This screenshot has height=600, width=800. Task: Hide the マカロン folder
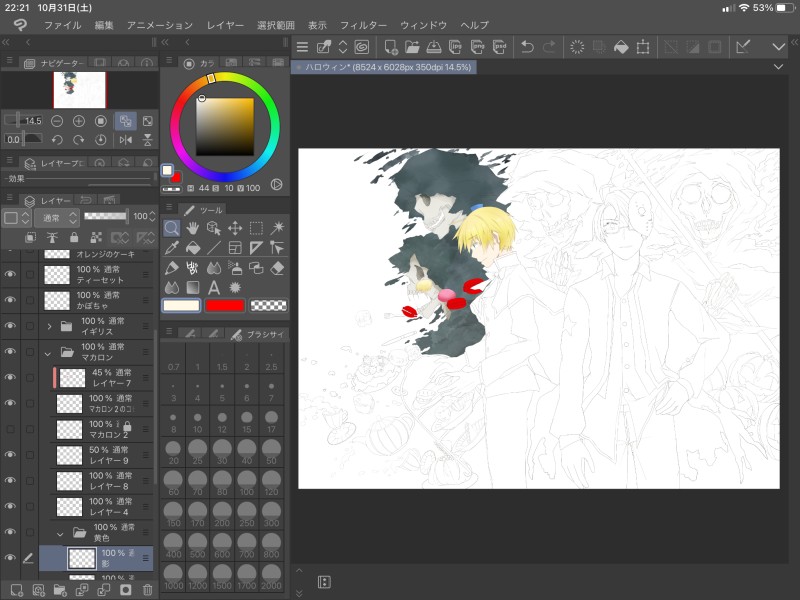tap(10, 352)
